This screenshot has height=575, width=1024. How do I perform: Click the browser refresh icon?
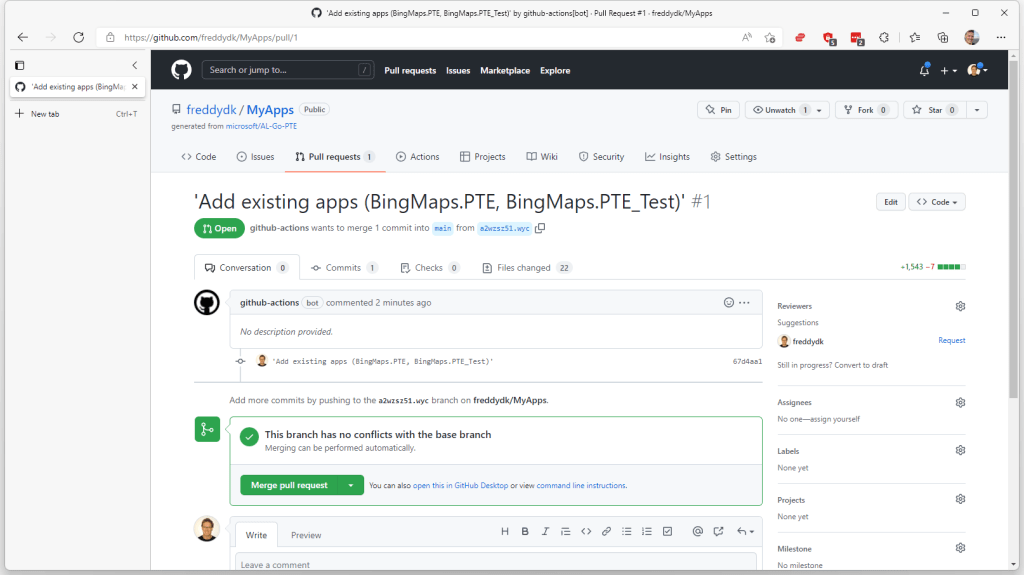point(78,37)
